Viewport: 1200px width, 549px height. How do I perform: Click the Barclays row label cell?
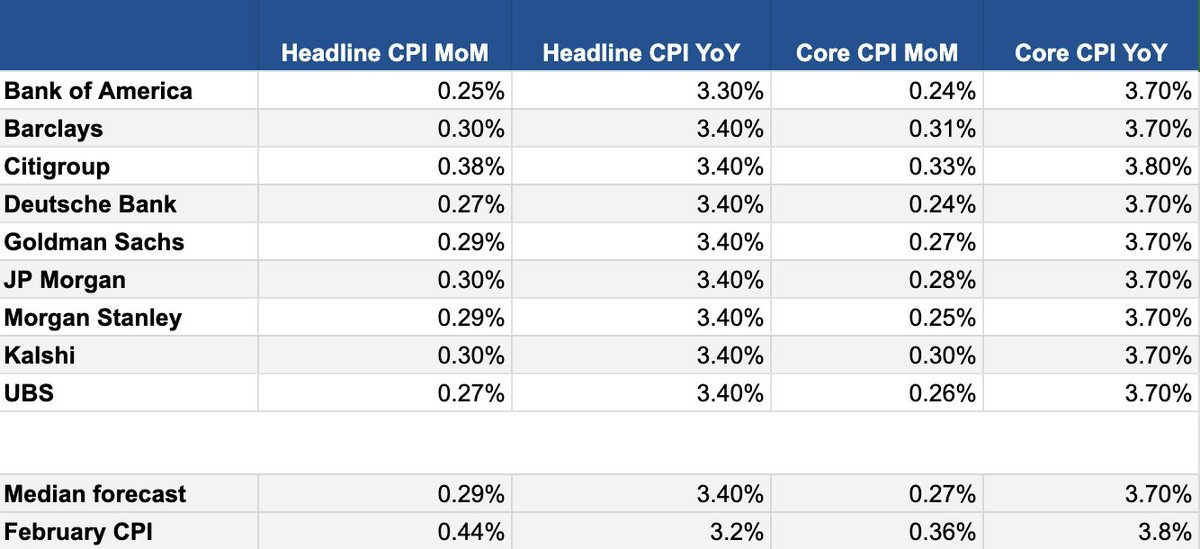pos(54,129)
